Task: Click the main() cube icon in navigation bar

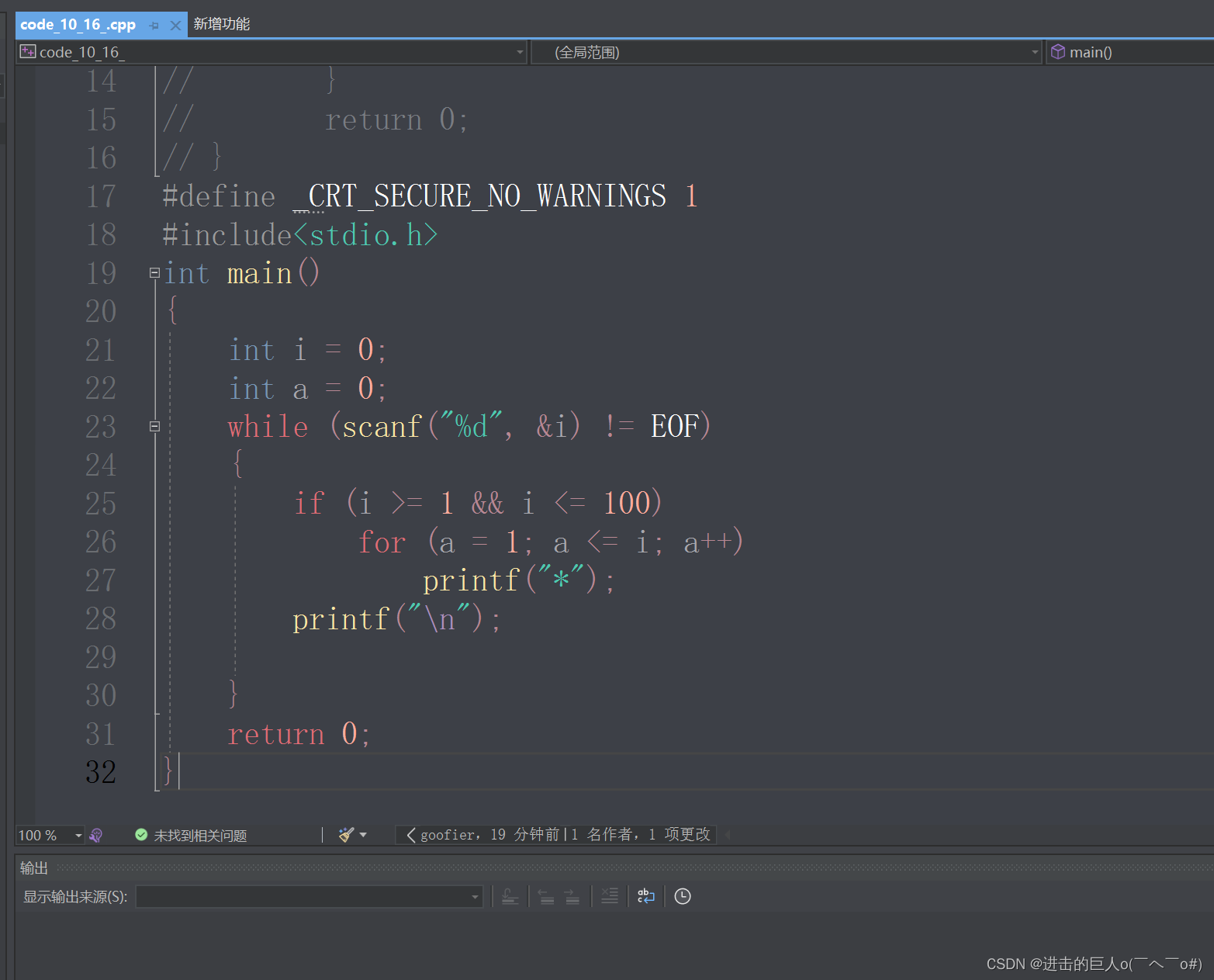Action: (1057, 51)
